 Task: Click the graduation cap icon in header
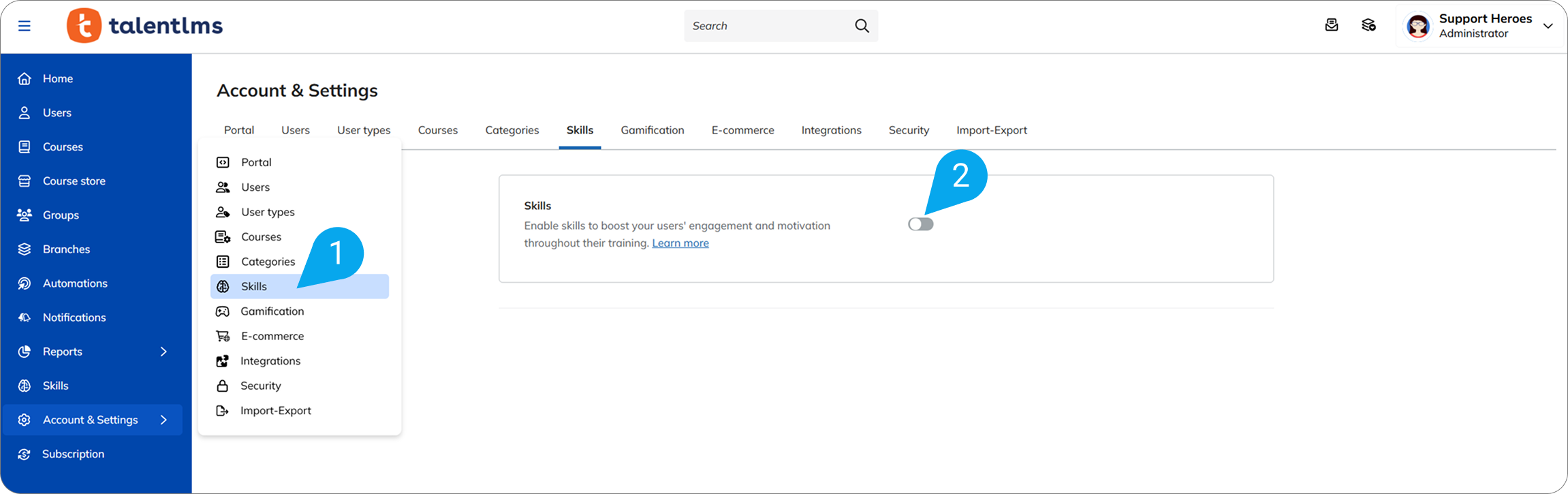(1368, 26)
